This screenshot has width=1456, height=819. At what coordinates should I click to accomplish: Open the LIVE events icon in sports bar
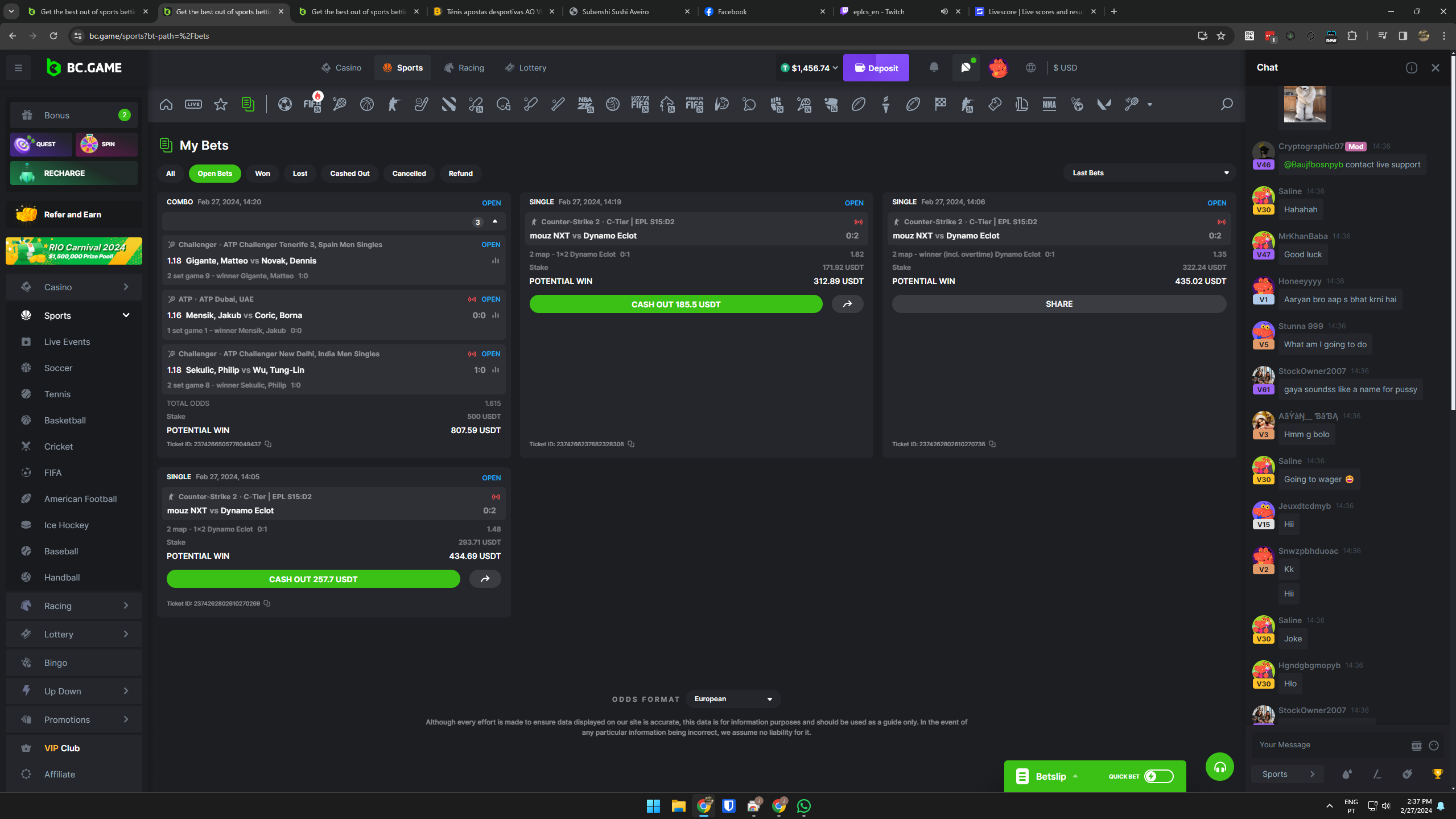(193, 104)
